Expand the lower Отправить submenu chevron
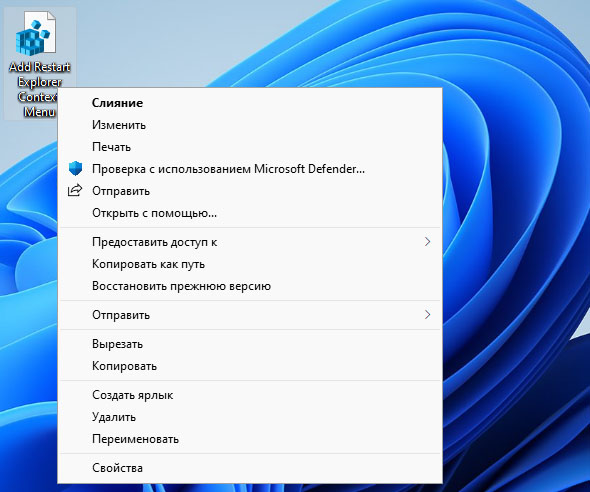Image resolution: width=590 pixels, height=492 pixels. coord(427,315)
